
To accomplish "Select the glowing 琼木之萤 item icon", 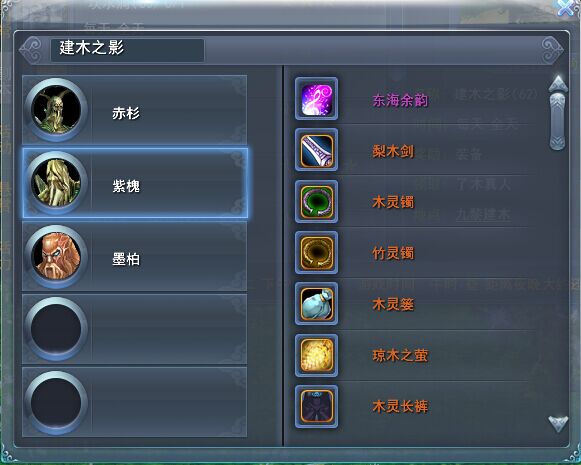I will (x=316, y=355).
